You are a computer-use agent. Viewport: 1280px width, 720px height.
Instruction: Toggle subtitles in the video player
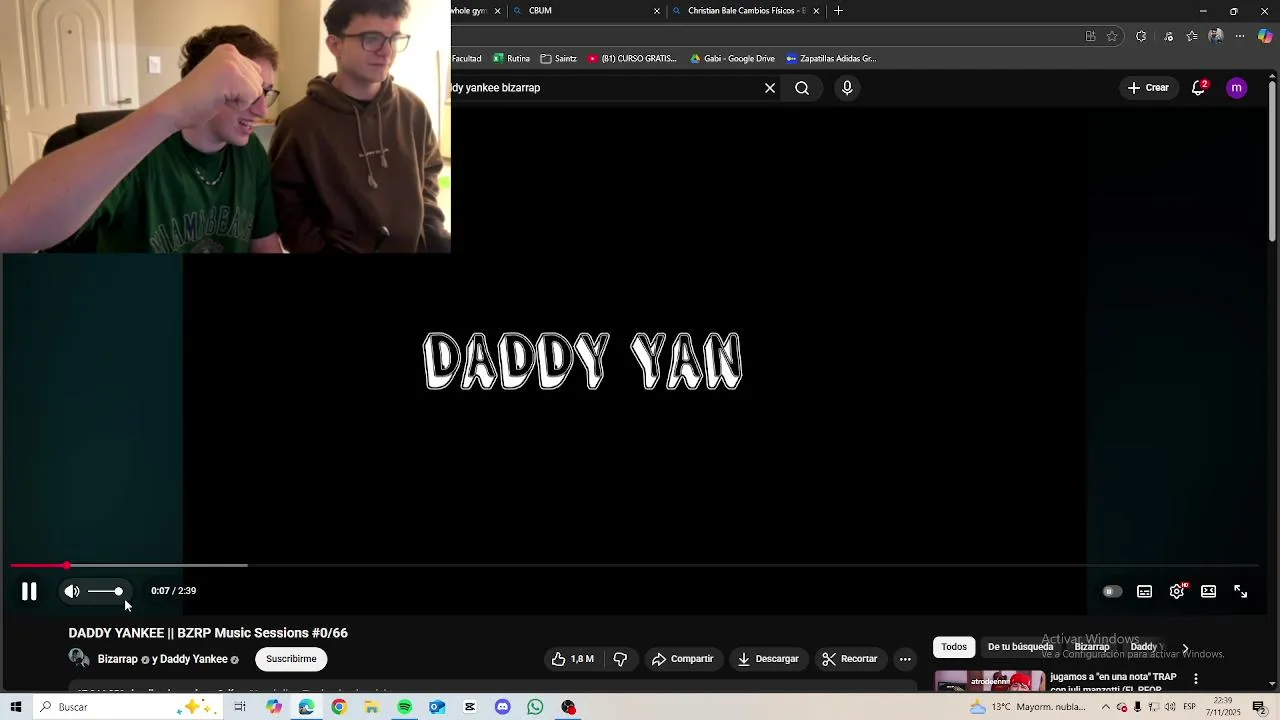point(1145,592)
